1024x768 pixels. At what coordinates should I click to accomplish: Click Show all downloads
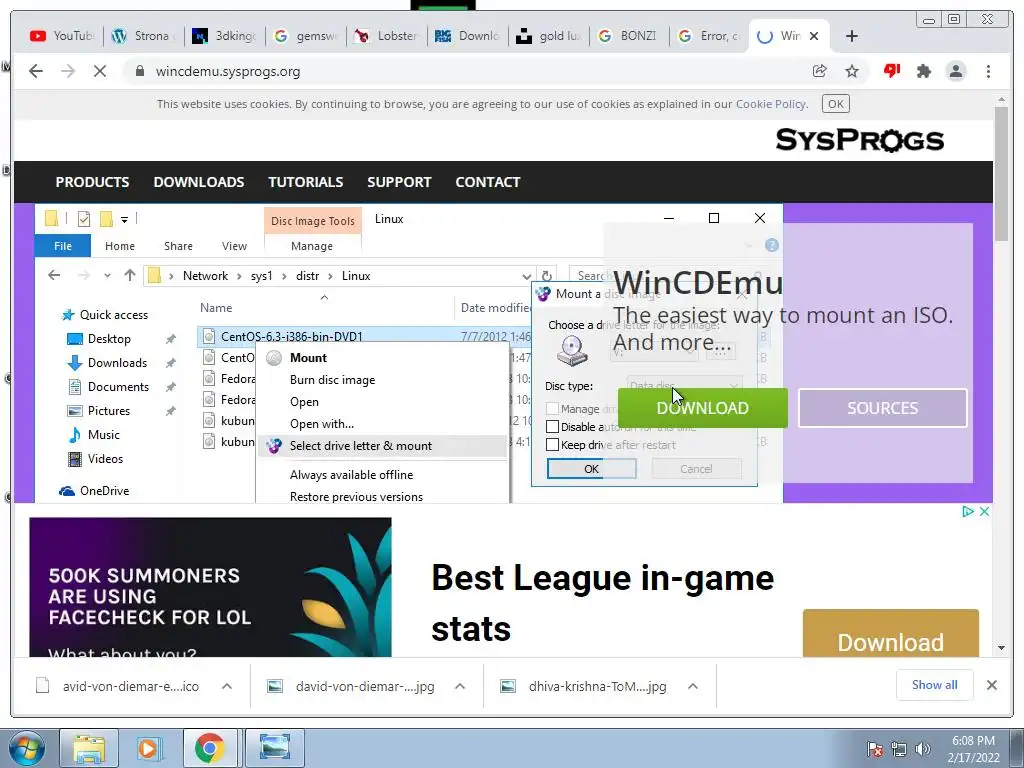(935, 685)
